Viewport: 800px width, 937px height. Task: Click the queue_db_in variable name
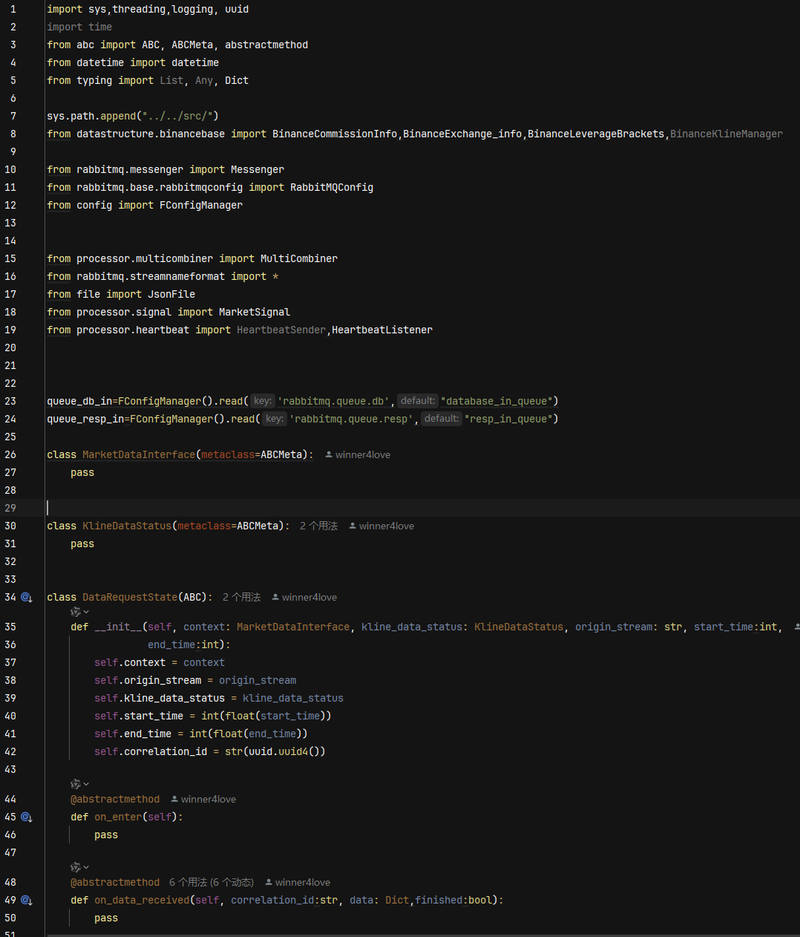point(79,401)
